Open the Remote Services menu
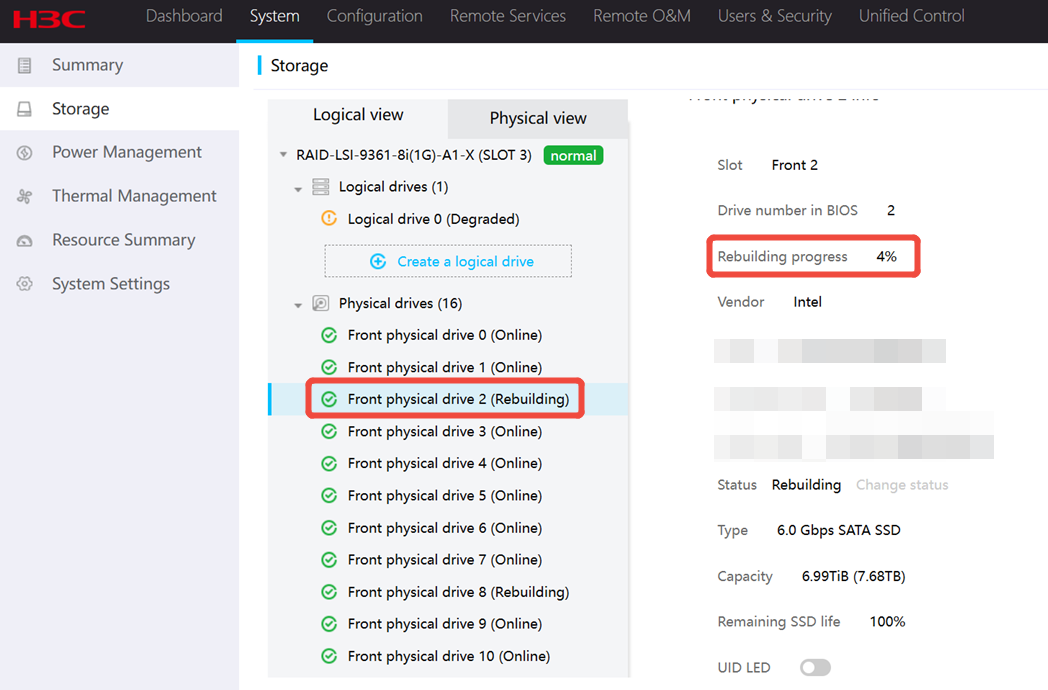This screenshot has width=1048, height=690. tap(507, 16)
